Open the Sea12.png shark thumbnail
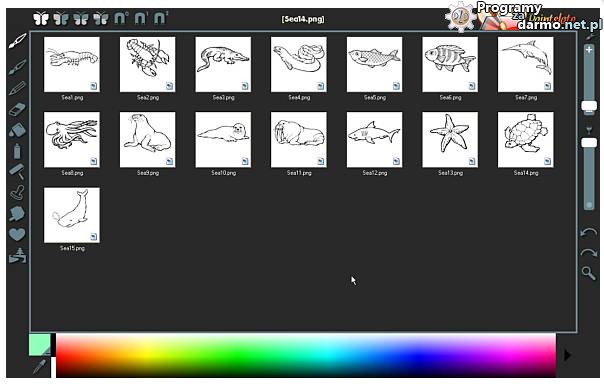 pos(374,140)
